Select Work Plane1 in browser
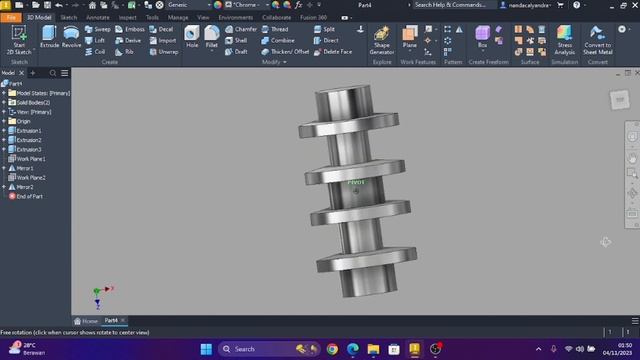This screenshot has height=360, width=640. coord(27,159)
